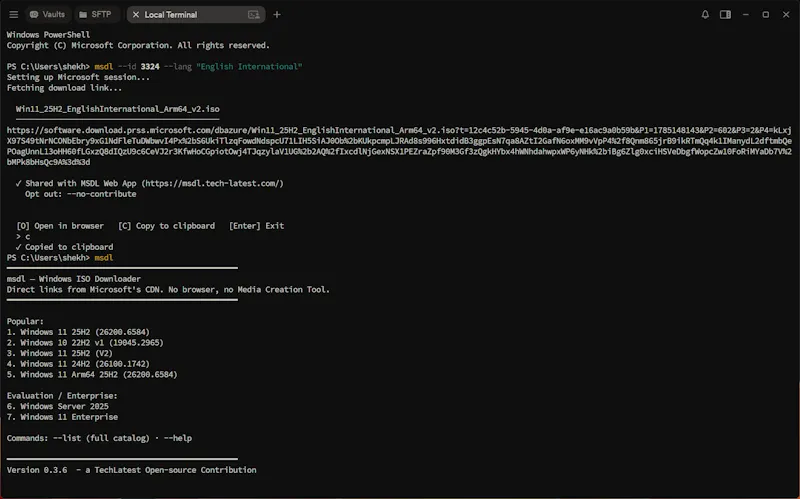Image resolution: width=800 pixels, height=499 pixels.
Task: Switch to the Vaults tab
Action: point(47,14)
